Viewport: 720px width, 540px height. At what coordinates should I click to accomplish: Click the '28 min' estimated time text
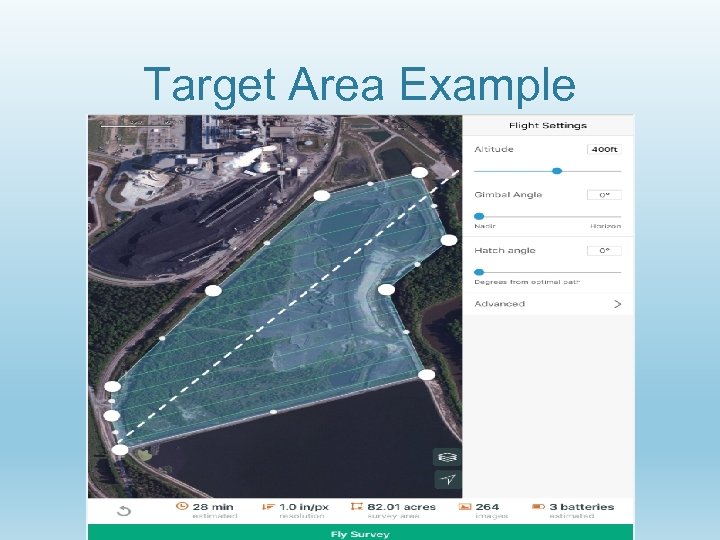[x=213, y=507]
